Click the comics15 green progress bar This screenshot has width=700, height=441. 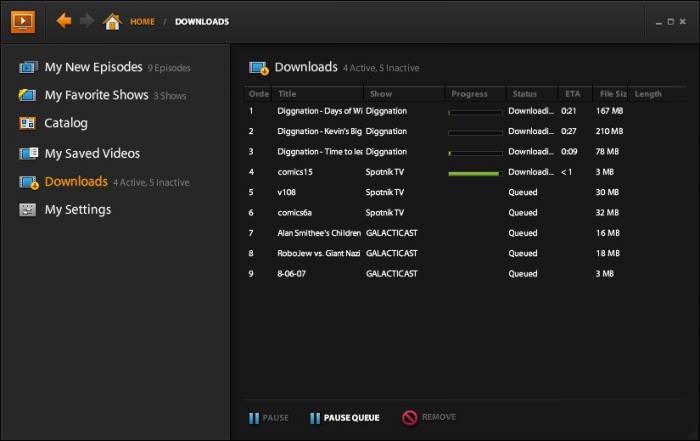[x=475, y=173]
